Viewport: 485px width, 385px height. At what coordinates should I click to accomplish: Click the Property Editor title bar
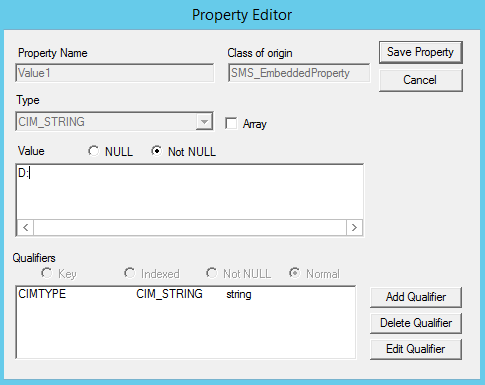[242, 15]
